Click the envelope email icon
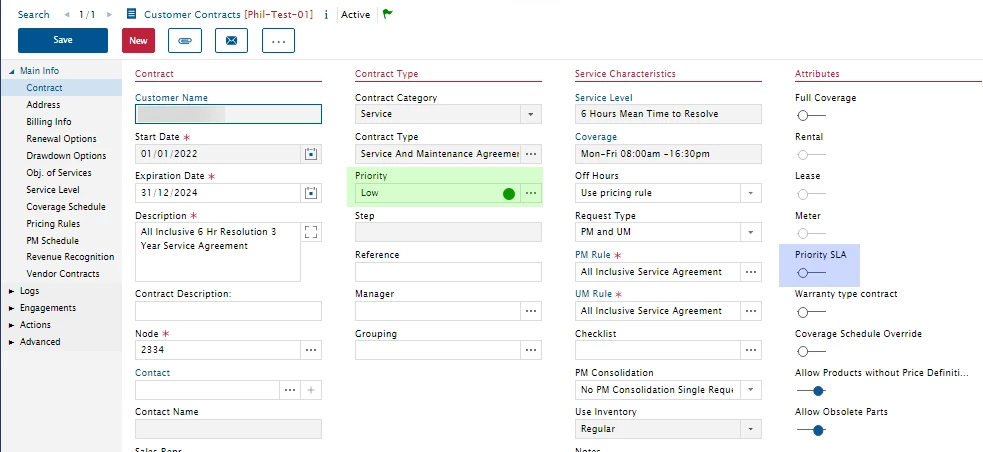The image size is (983, 452). tap(231, 40)
